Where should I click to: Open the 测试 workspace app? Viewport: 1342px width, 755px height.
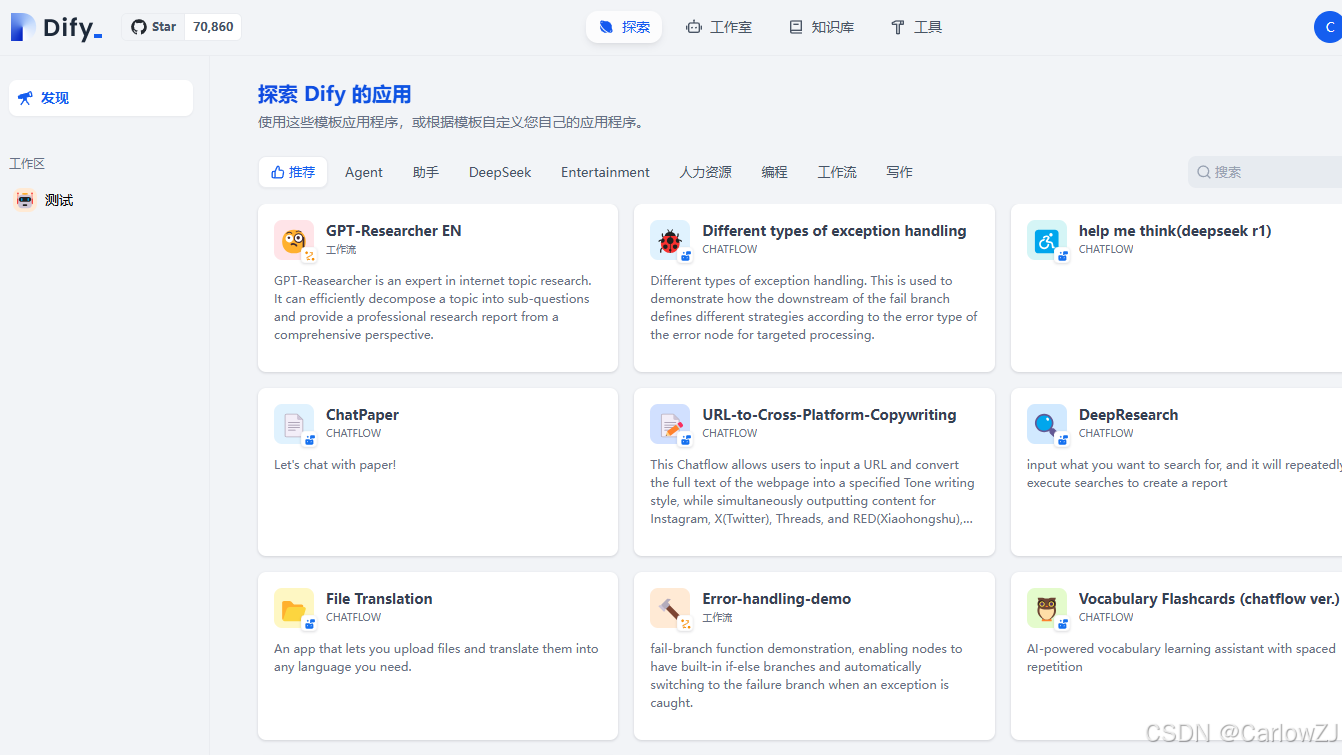coord(101,200)
